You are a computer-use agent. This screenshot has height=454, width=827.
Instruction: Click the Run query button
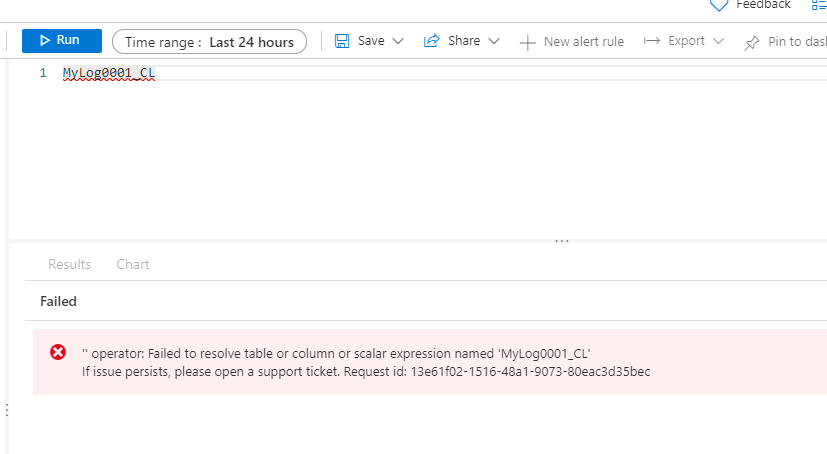coord(61,41)
